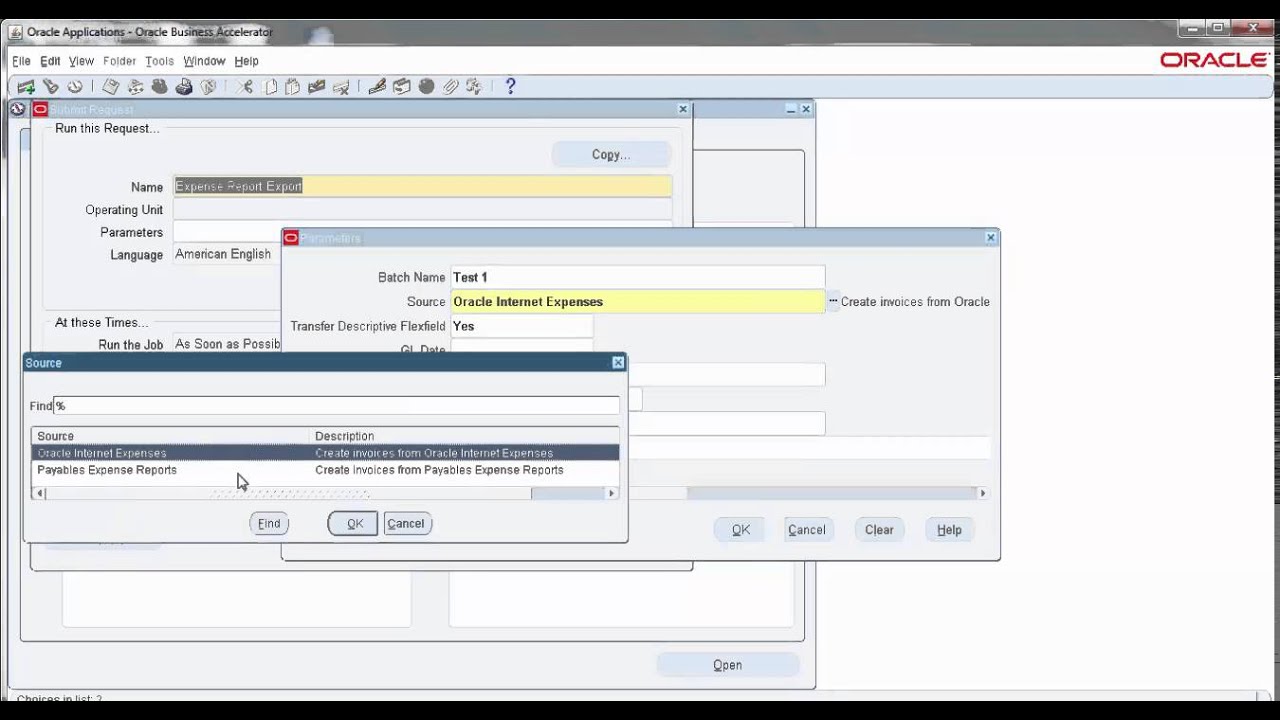This screenshot has height=720, width=1280.
Task: Open the Window menu
Action: (204, 61)
